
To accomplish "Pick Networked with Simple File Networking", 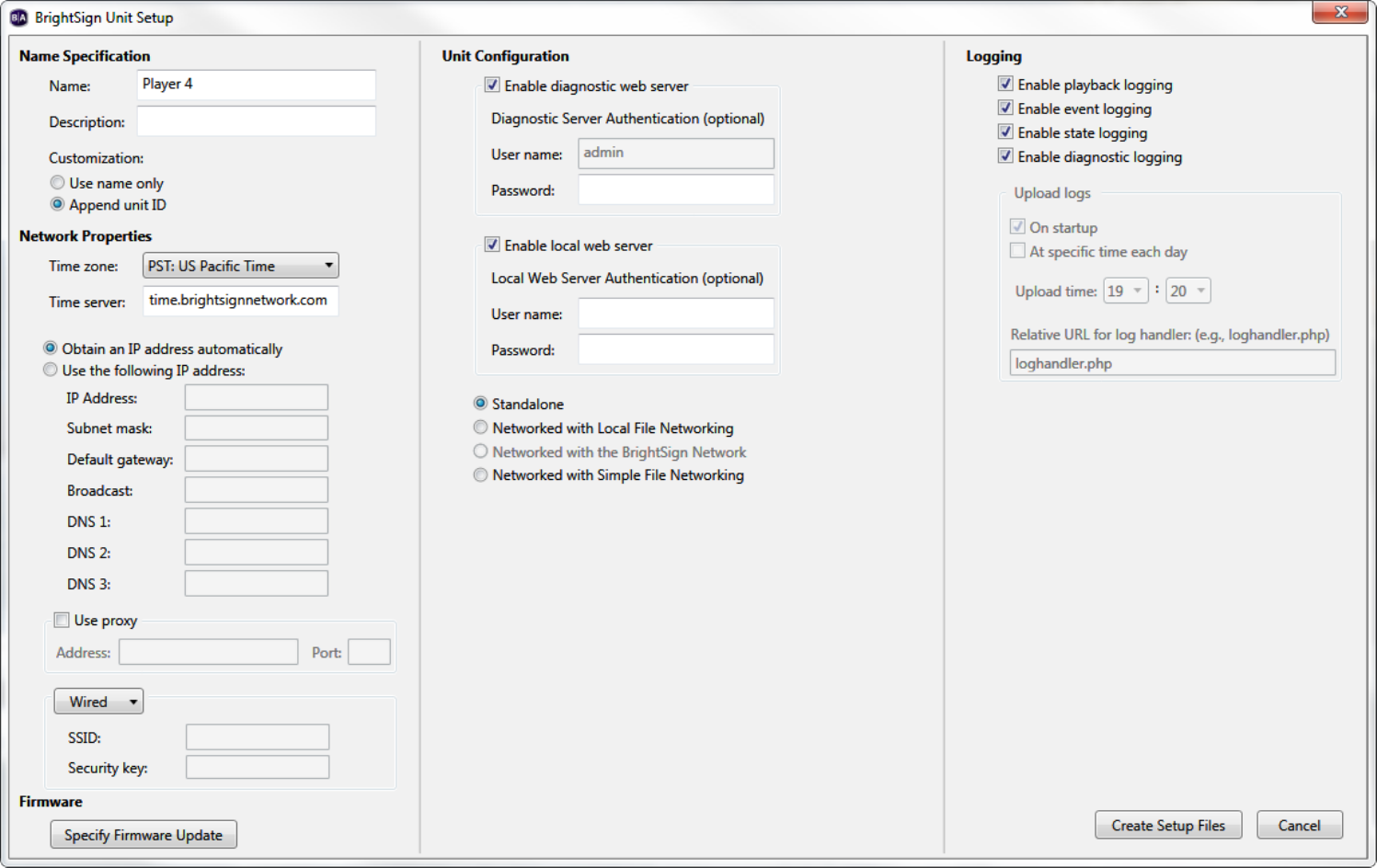I will pos(480,475).
